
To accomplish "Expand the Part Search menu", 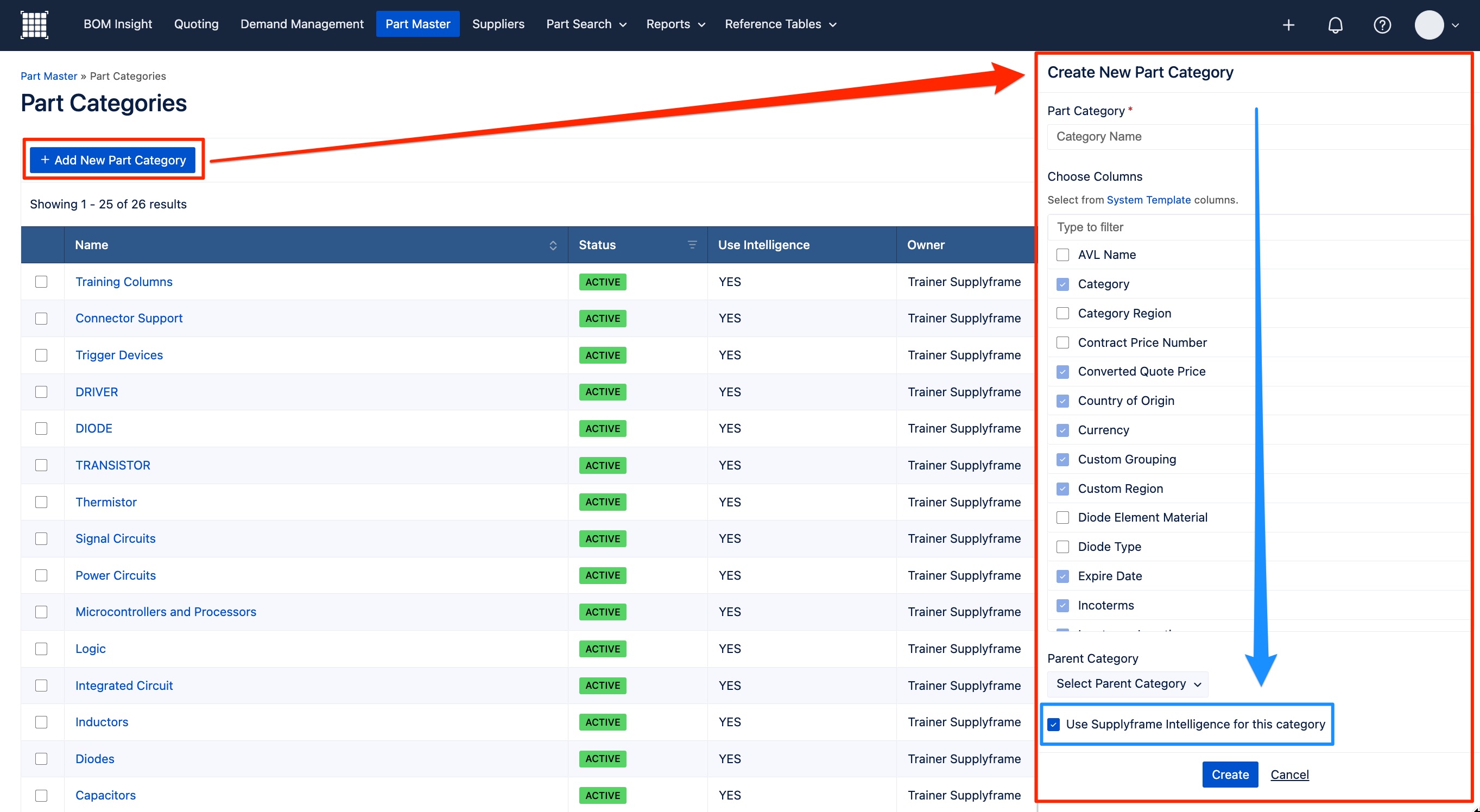I will click(586, 24).
